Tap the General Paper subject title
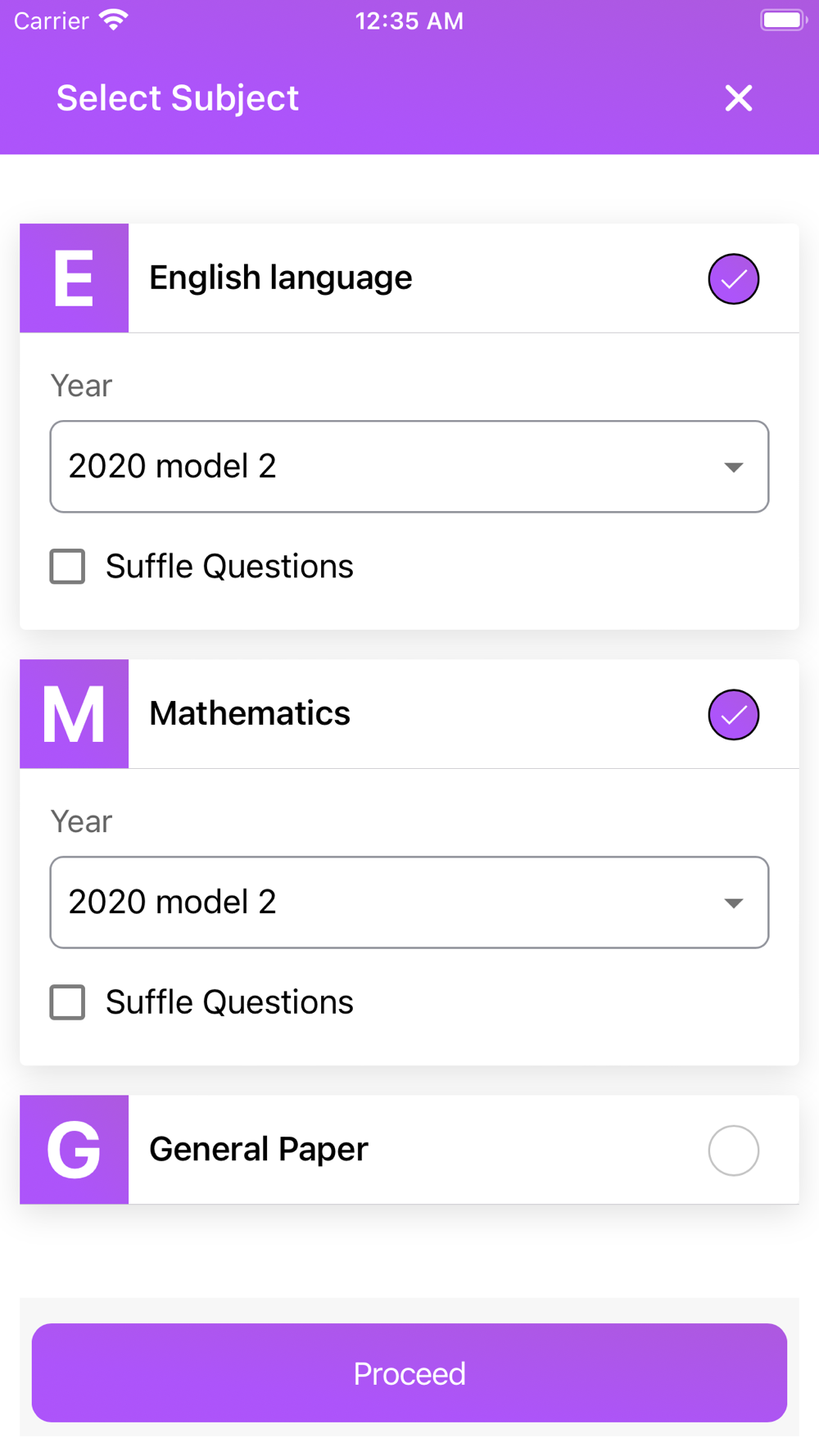 point(258,1150)
